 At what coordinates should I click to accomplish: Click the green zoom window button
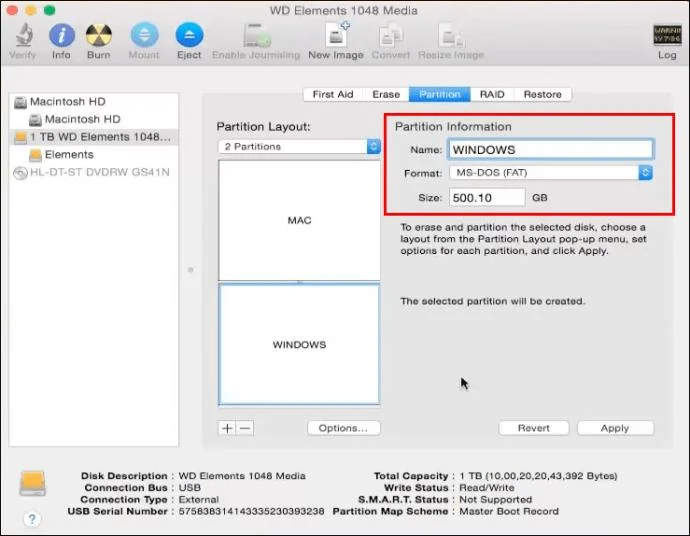pyautogui.click(x=49, y=10)
